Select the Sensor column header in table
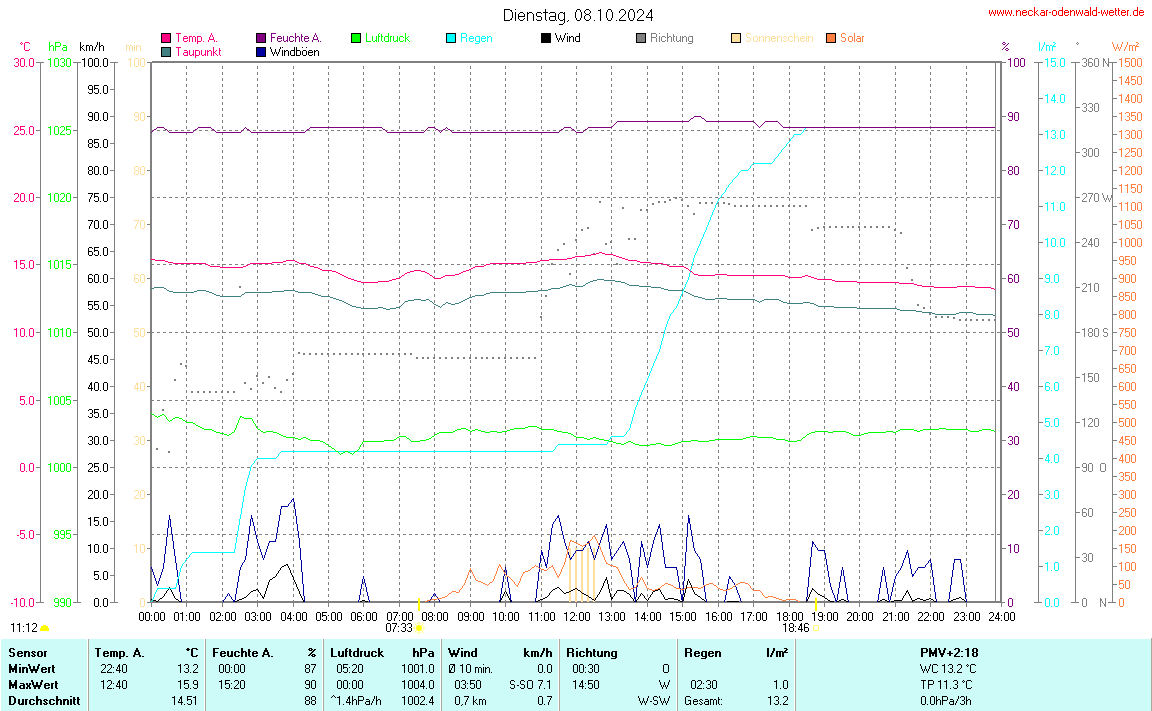 point(27,652)
